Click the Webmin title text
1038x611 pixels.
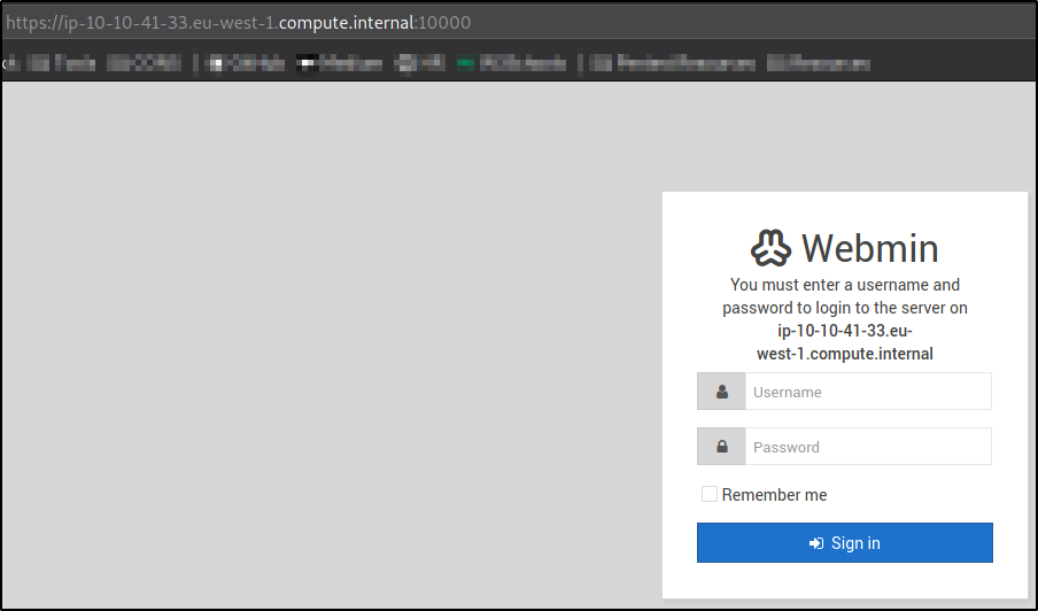tap(870, 248)
